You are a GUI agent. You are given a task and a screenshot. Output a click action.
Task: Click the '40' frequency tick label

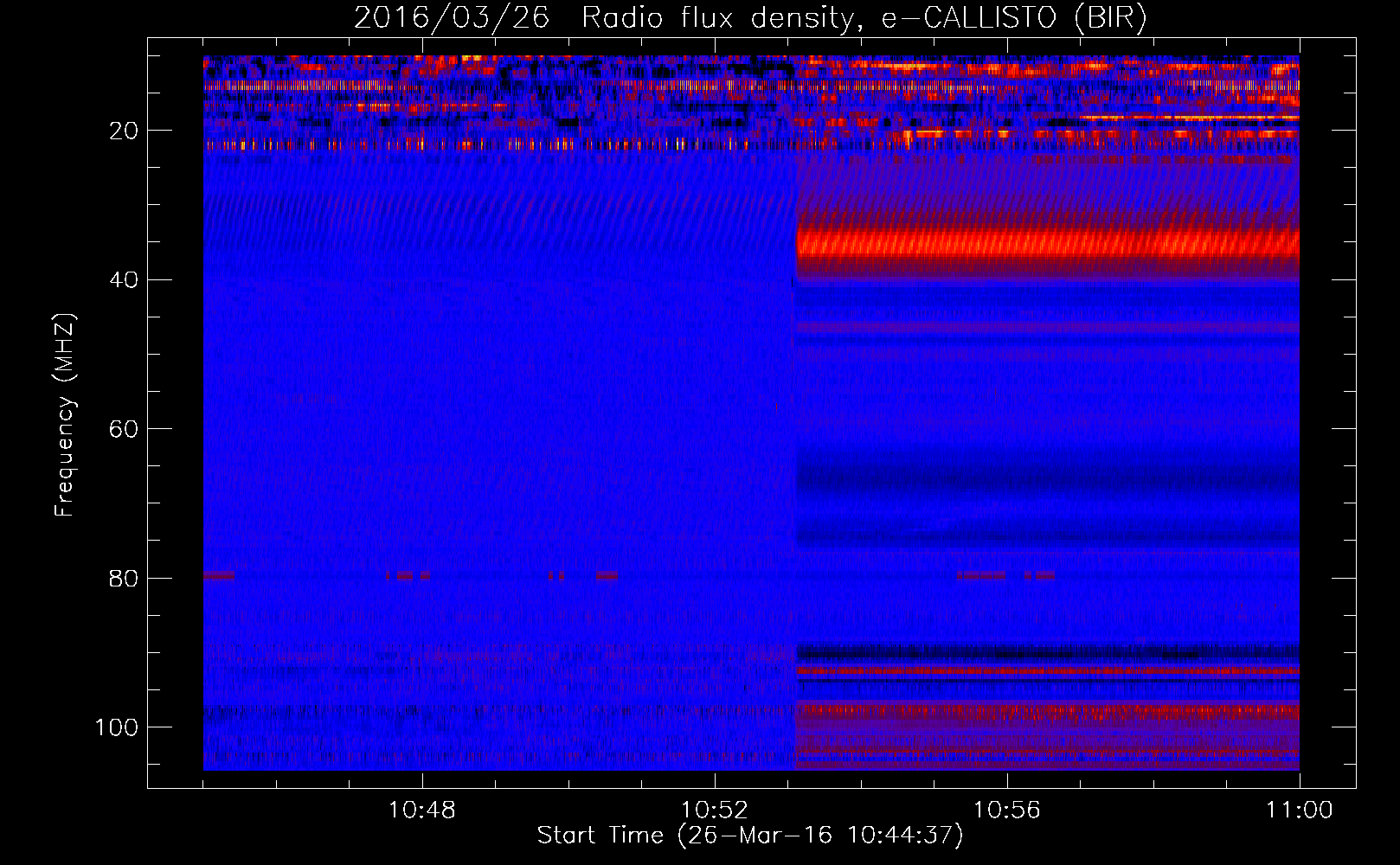tap(125, 280)
